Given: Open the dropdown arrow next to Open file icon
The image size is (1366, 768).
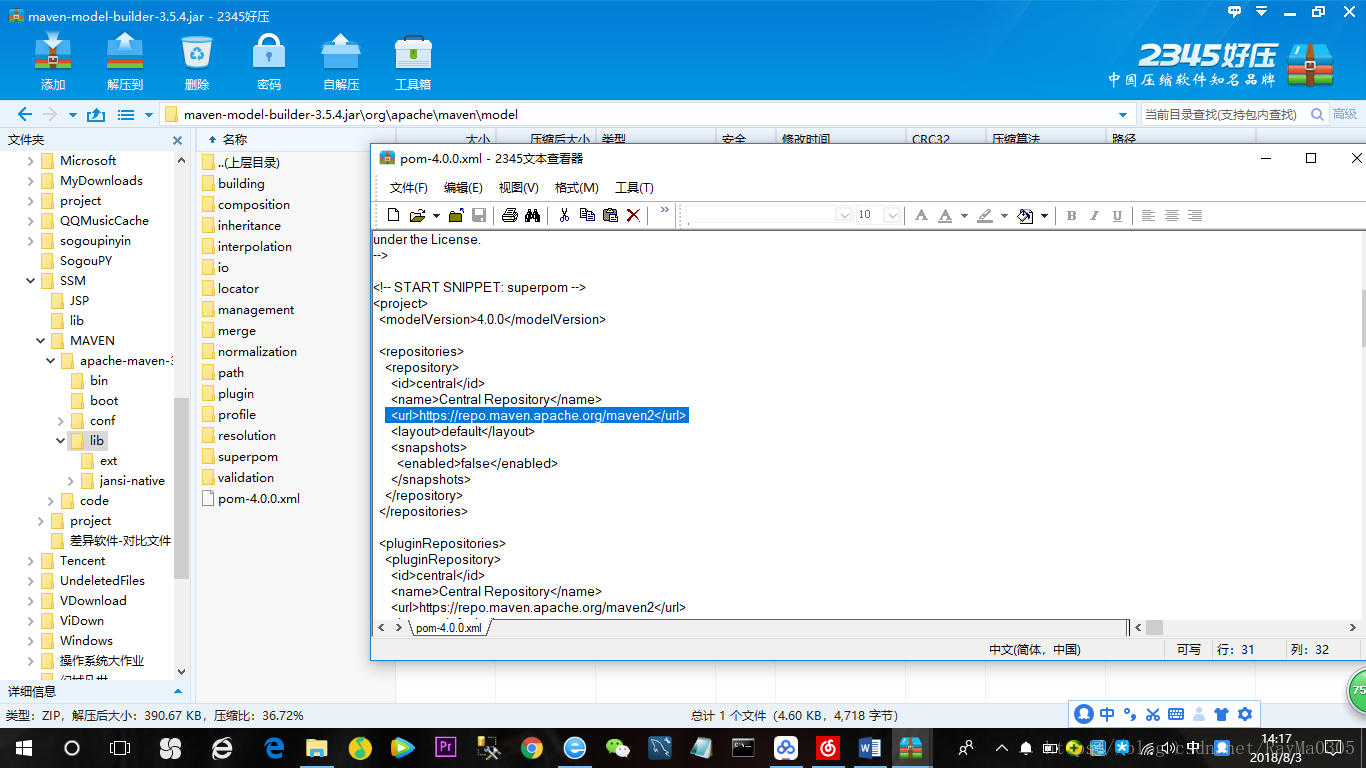Looking at the screenshot, I should pyautogui.click(x=436, y=215).
